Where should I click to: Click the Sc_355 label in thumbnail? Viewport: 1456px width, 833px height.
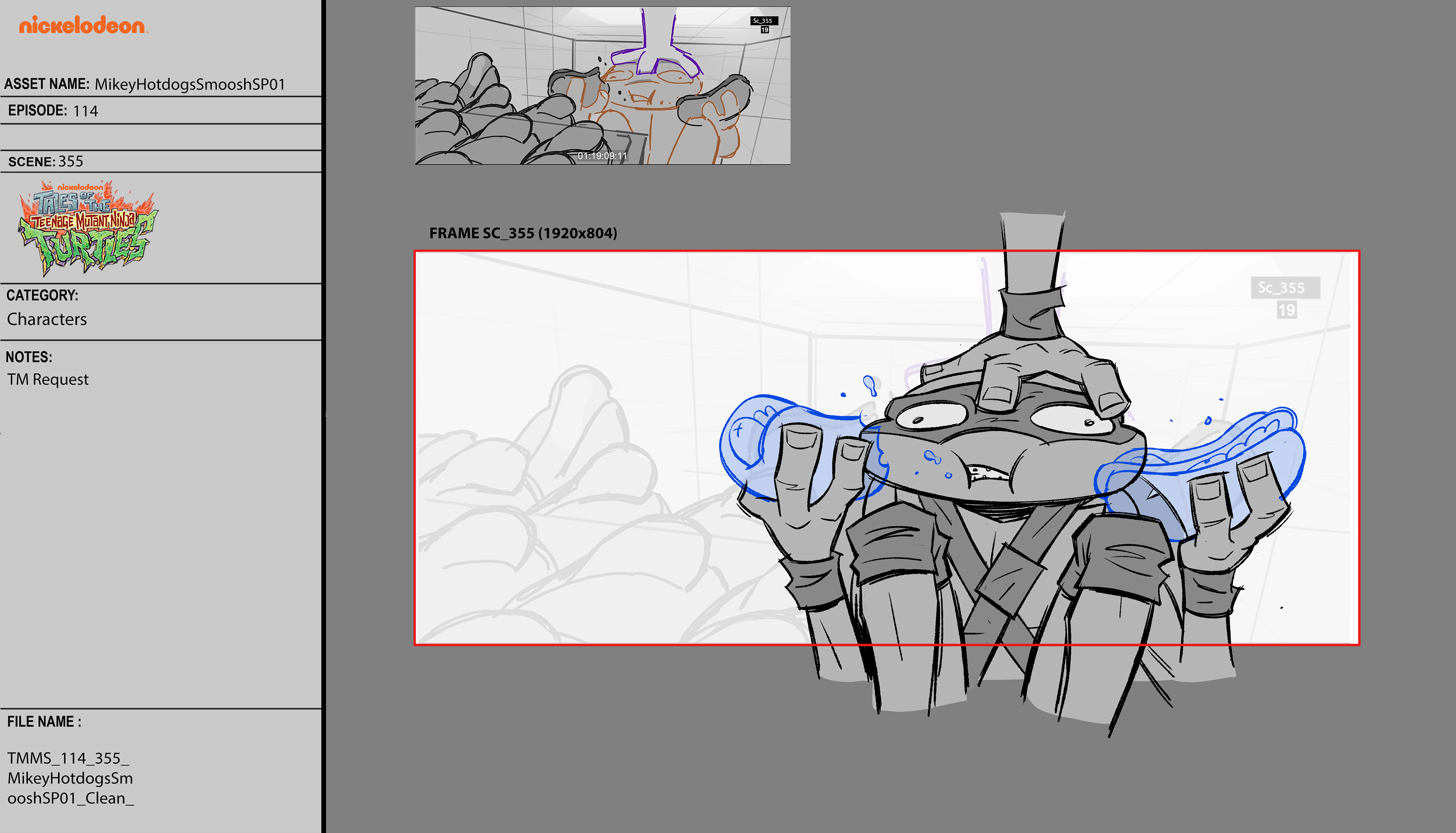[x=763, y=20]
